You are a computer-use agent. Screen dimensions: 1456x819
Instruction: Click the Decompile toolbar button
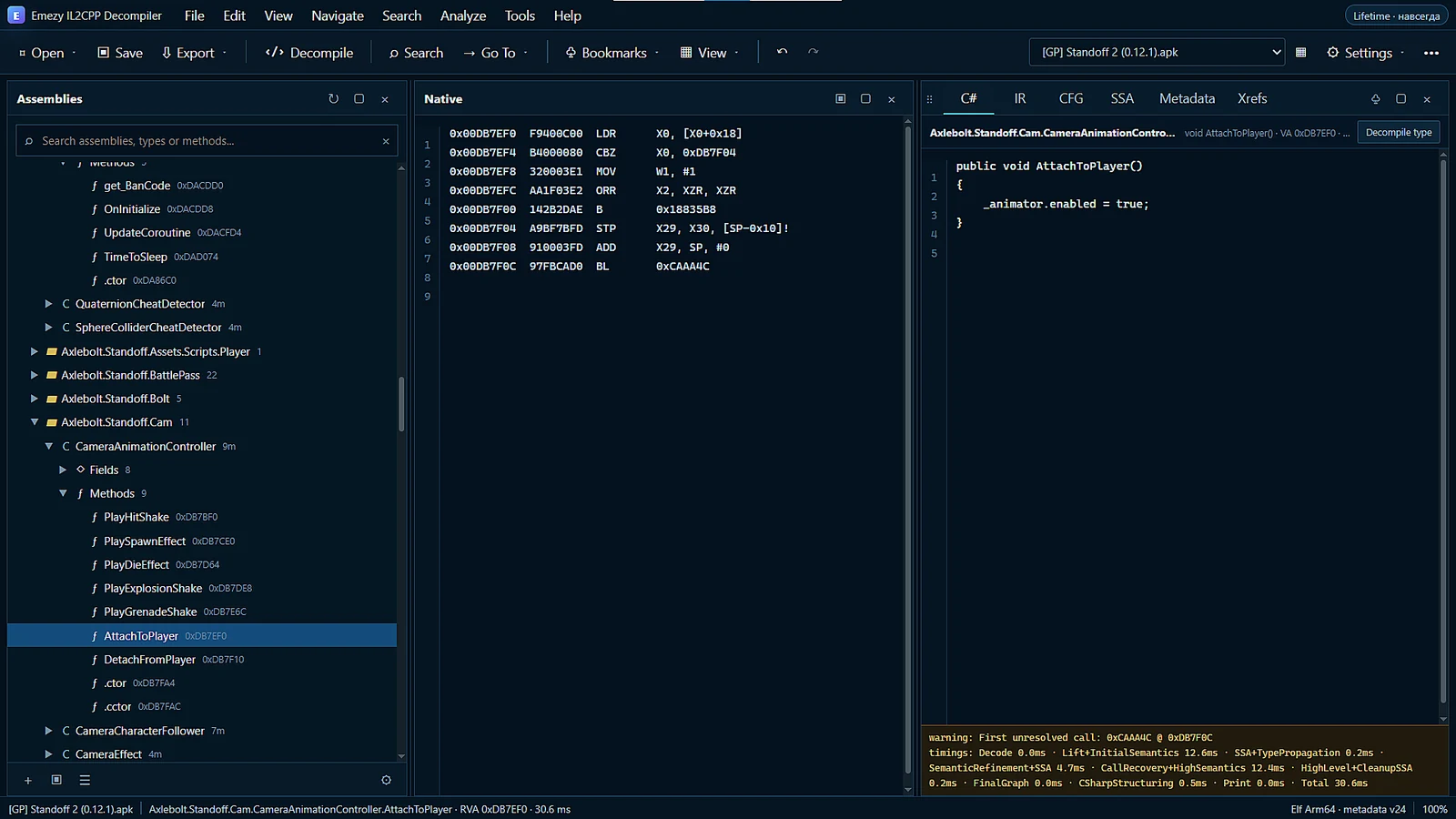pos(309,53)
